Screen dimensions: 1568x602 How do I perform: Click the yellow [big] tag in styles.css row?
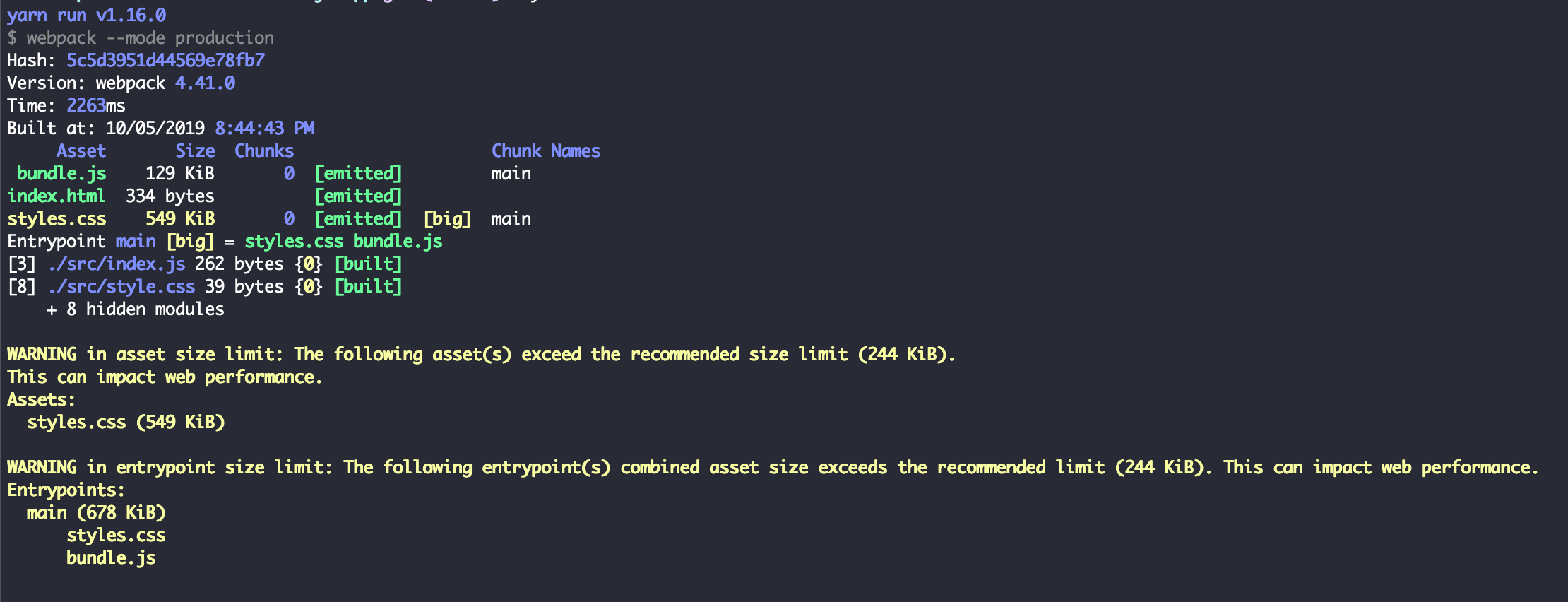point(447,218)
